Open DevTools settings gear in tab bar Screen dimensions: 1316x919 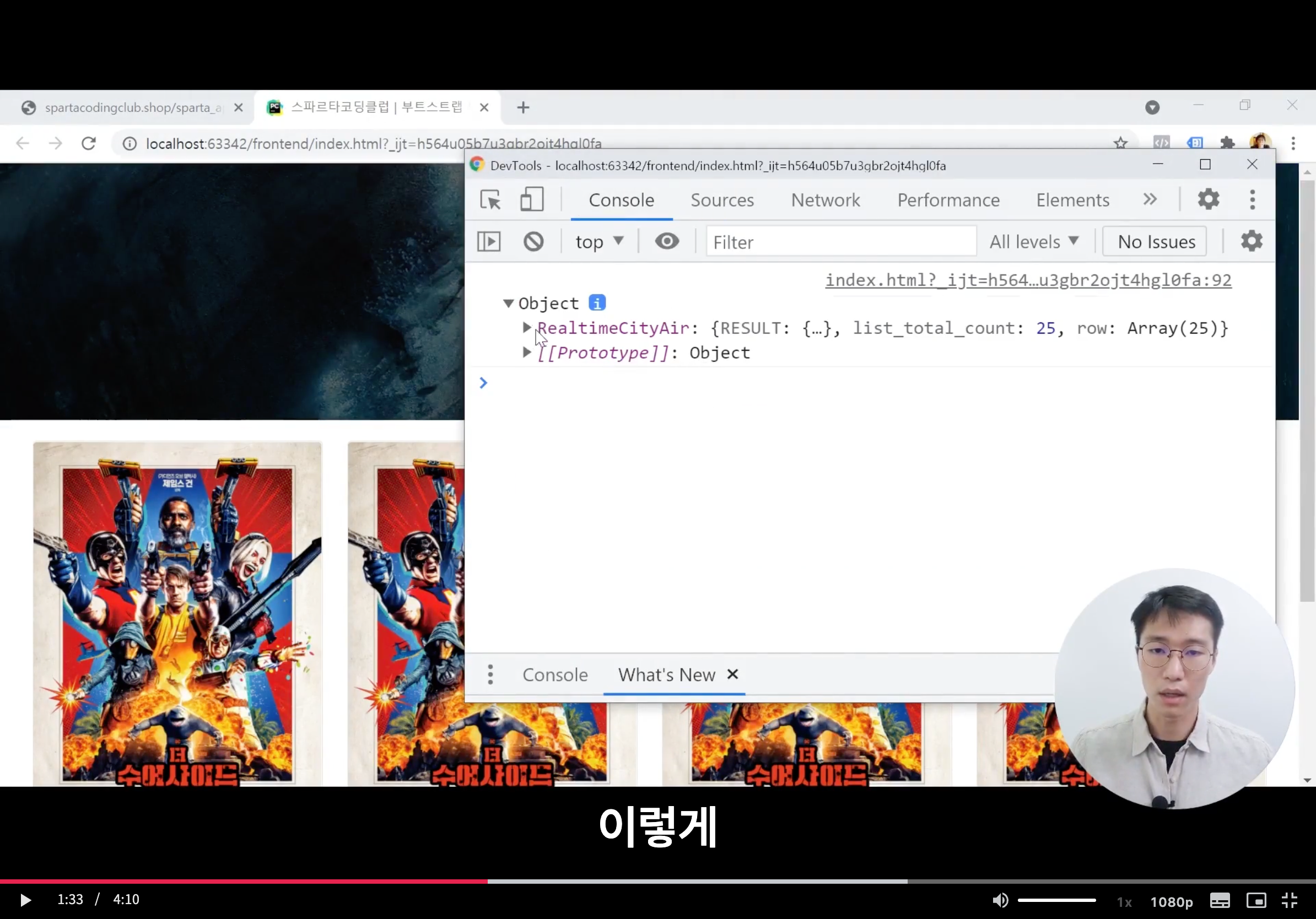[x=1208, y=199]
